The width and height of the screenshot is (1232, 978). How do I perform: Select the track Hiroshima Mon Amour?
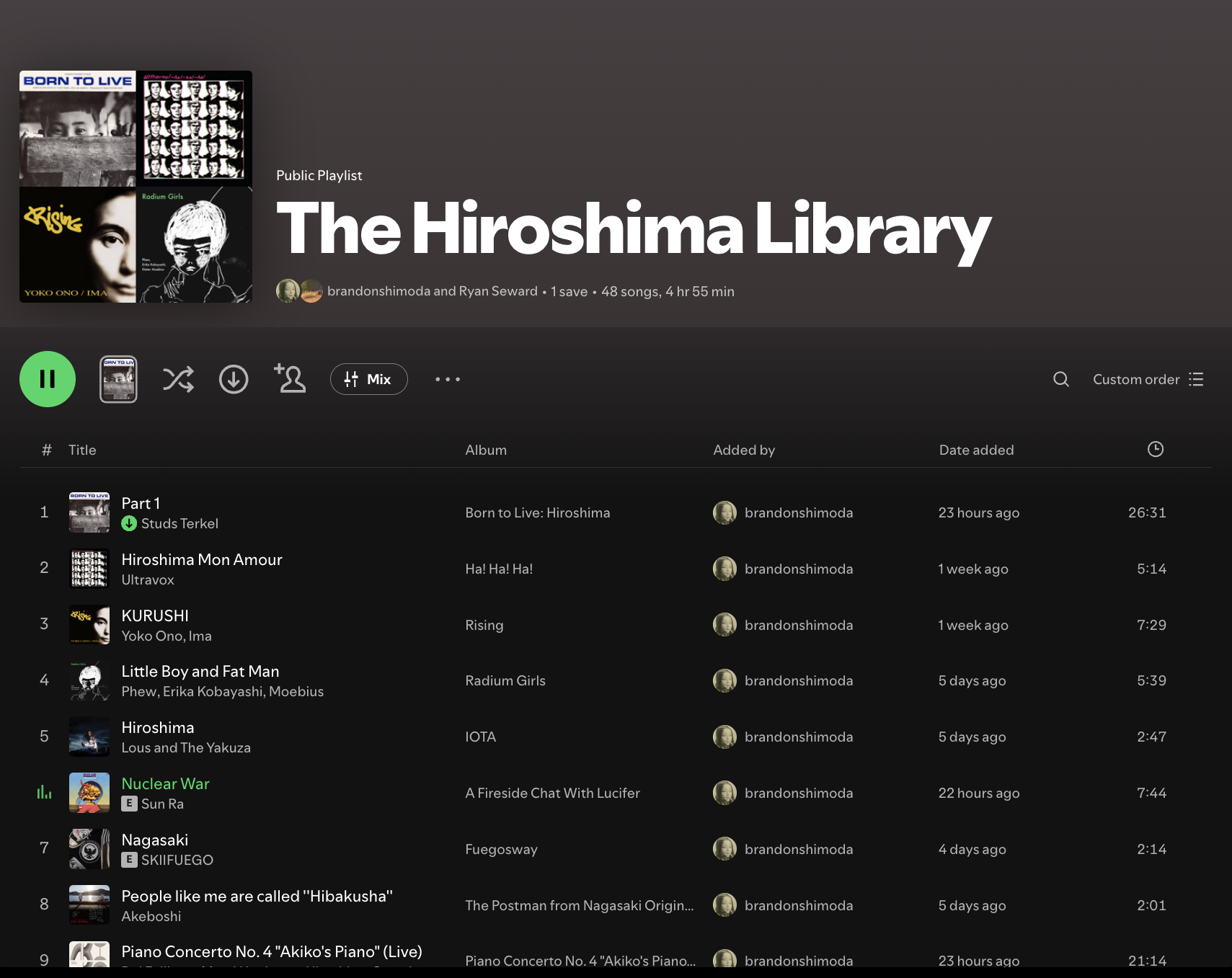[x=202, y=559]
